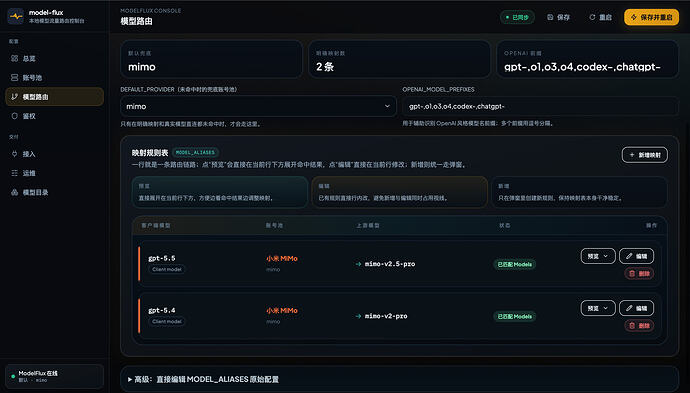
Task: Click the MODEL_ALIASES tag badge
Action: [195, 152]
